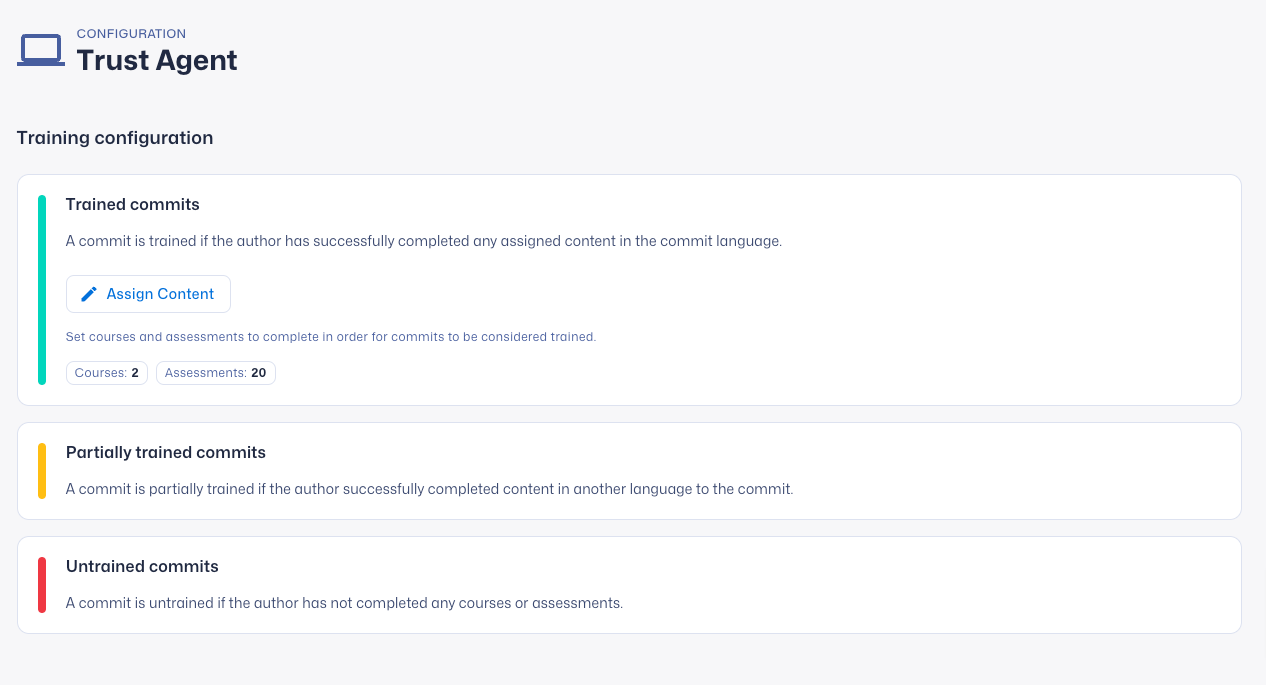The width and height of the screenshot is (1266, 685).
Task: Select the Trained commits card
Action: tap(628, 289)
